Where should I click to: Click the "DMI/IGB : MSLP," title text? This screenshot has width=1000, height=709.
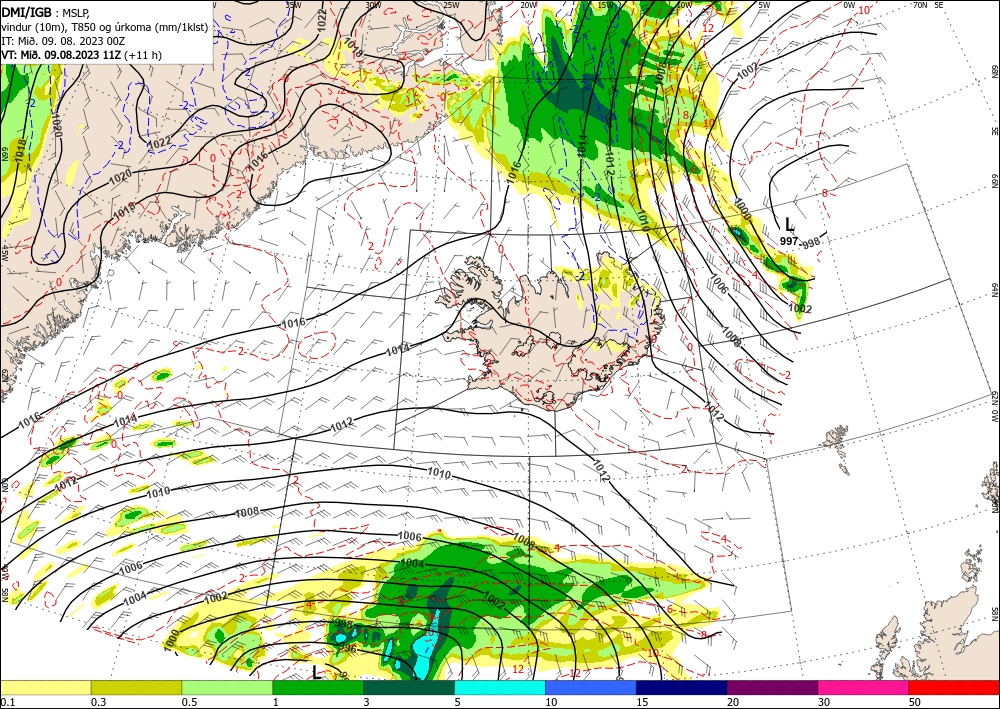coord(46,12)
